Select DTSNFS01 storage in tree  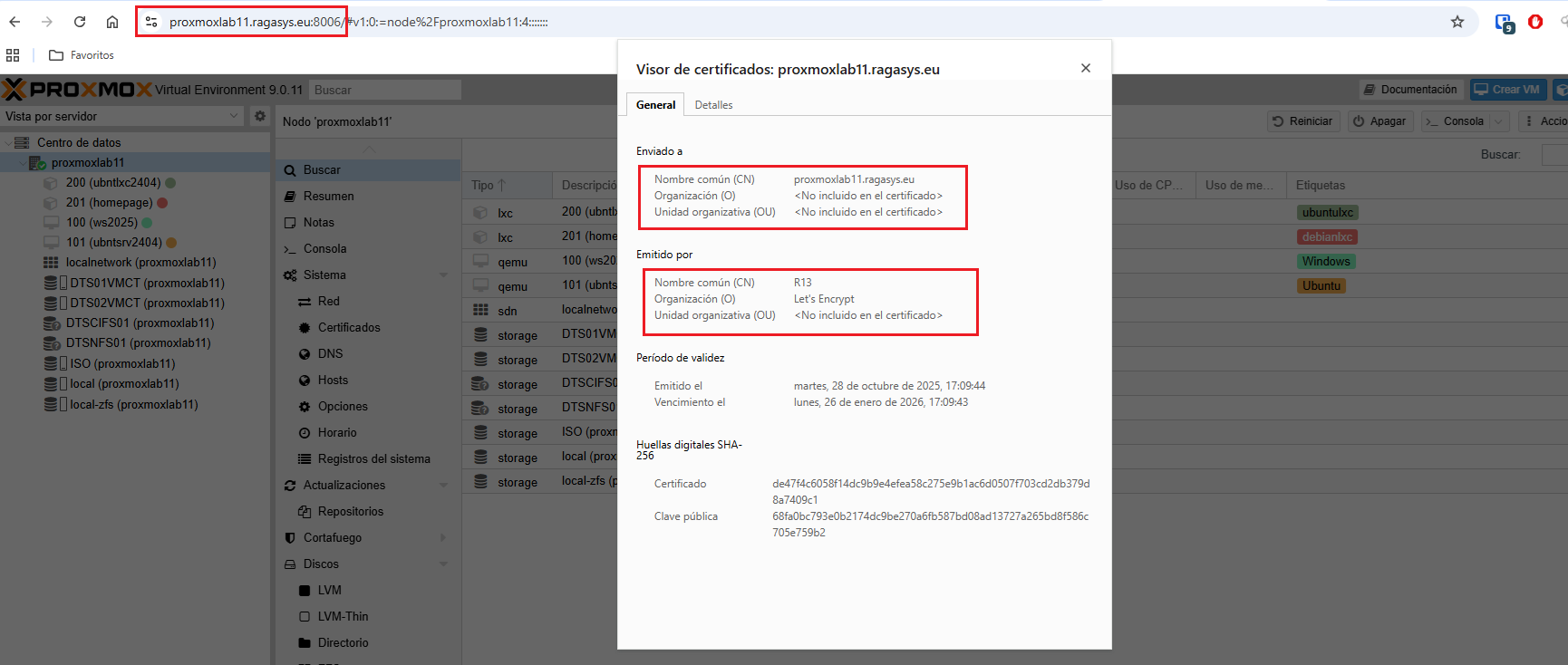138,342
